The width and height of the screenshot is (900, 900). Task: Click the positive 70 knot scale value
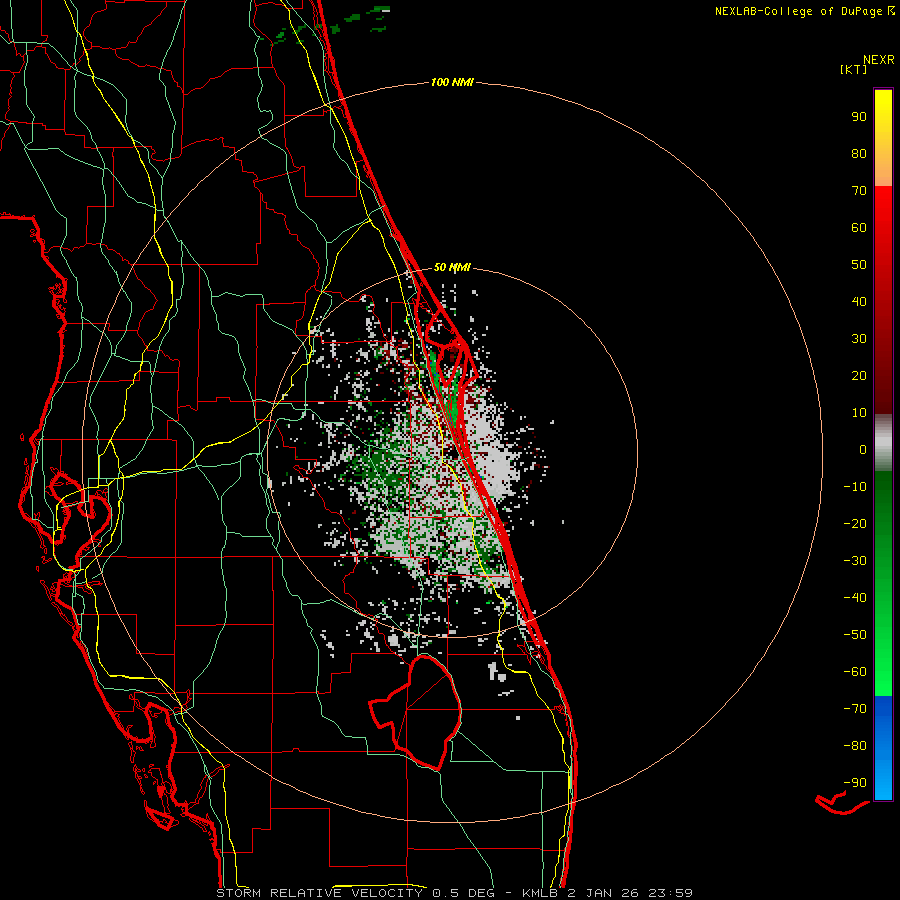pos(859,191)
